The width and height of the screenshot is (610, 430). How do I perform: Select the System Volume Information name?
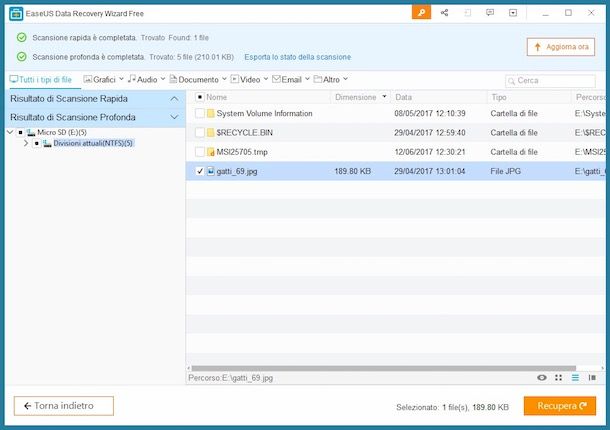[265, 113]
